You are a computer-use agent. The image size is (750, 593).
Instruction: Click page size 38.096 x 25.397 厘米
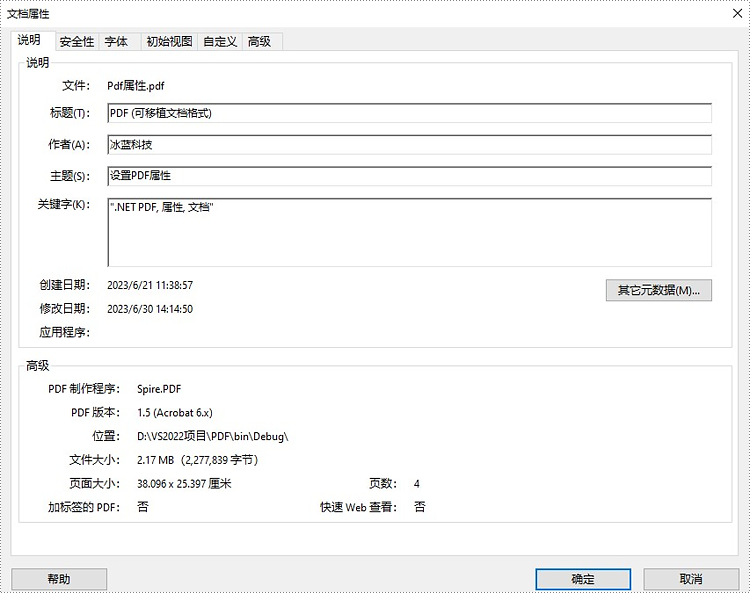[184, 484]
